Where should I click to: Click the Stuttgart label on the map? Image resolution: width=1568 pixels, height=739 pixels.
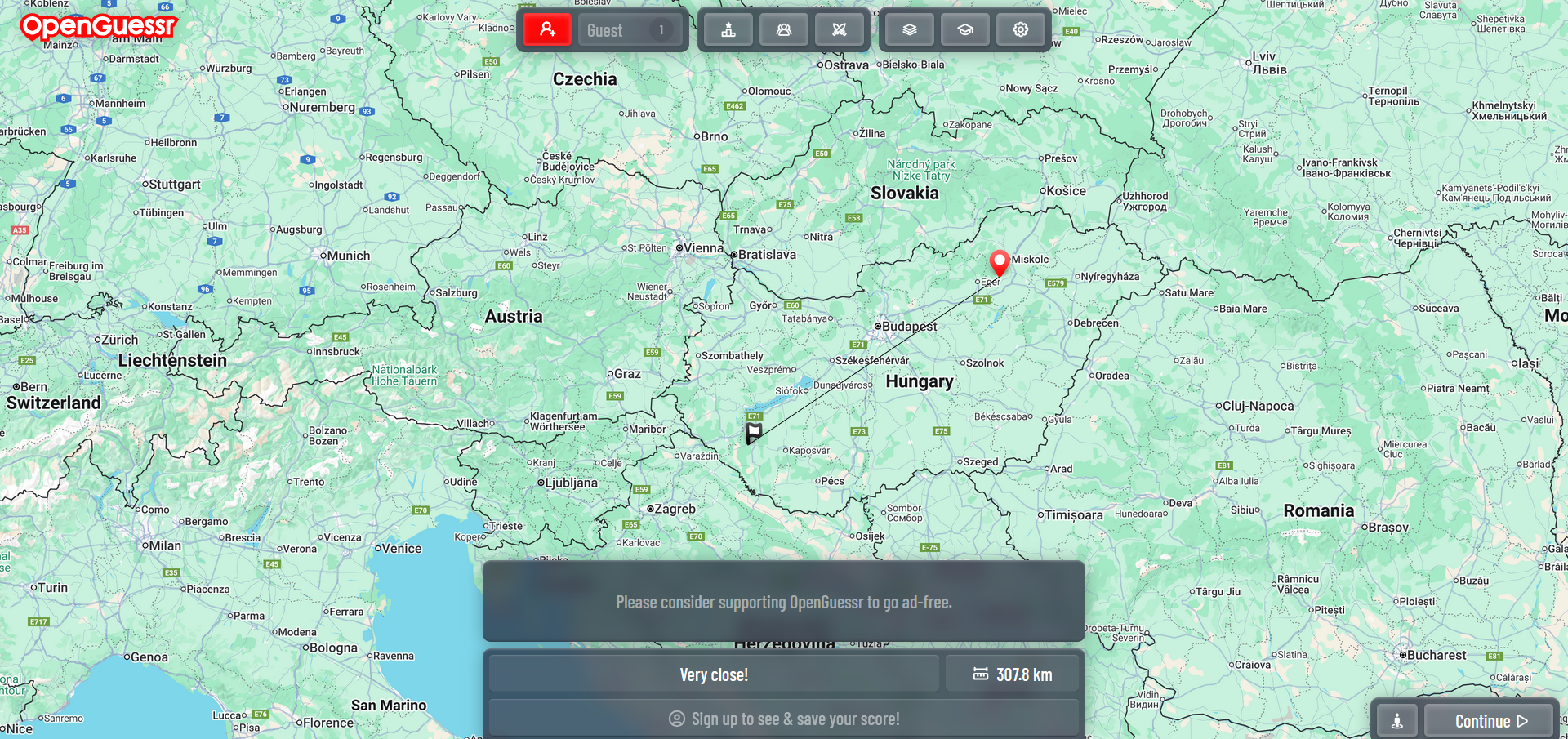tap(175, 185)
